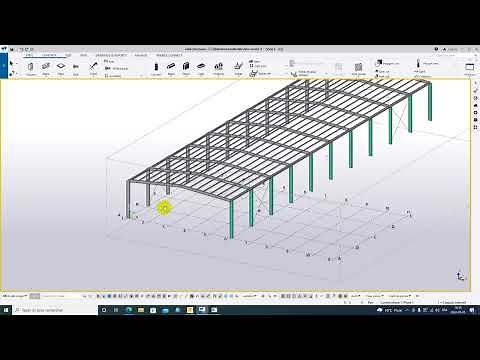Screen dimensions: 480x360
Task: Open the standard selection filter dropdown
Action: (248, 296)
